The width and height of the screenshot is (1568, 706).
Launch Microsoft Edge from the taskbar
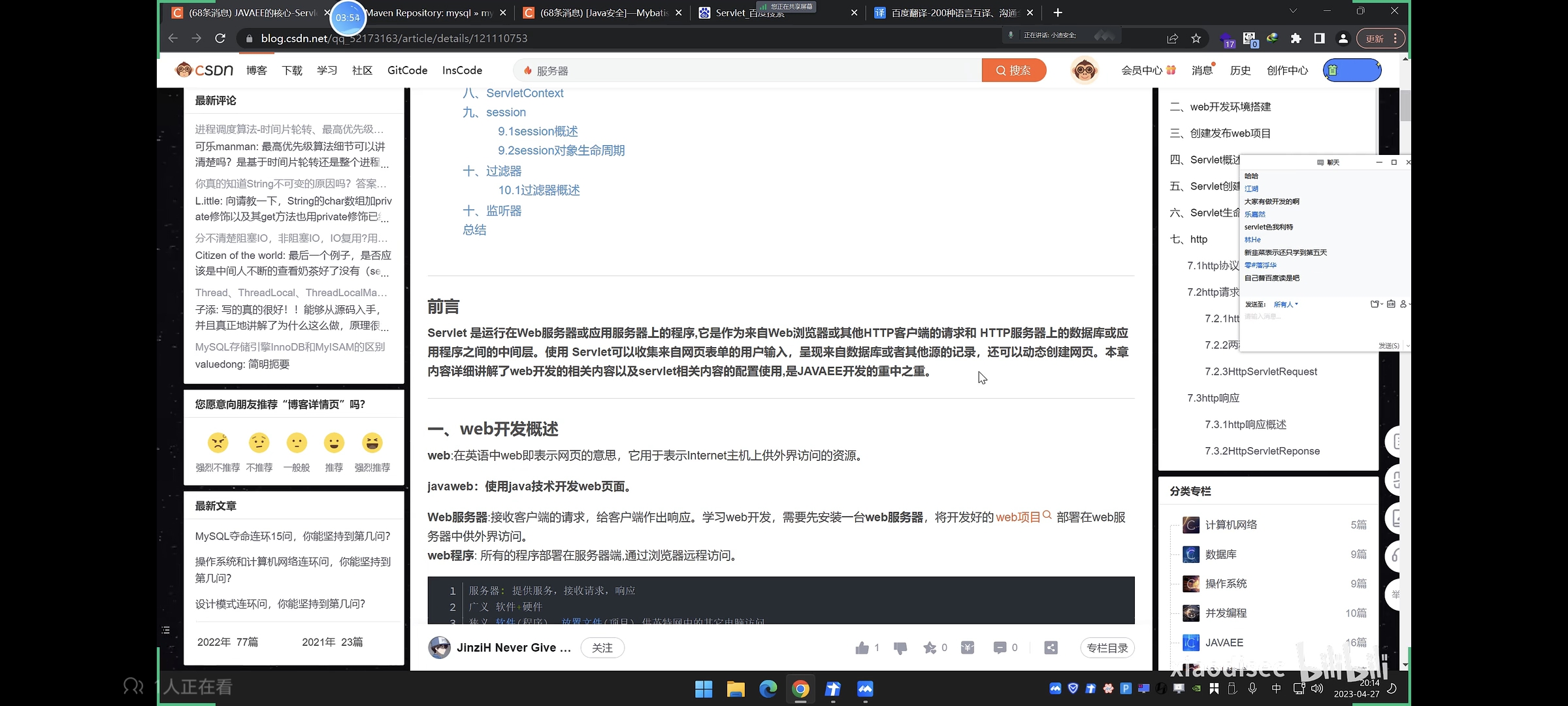point(768,689)
